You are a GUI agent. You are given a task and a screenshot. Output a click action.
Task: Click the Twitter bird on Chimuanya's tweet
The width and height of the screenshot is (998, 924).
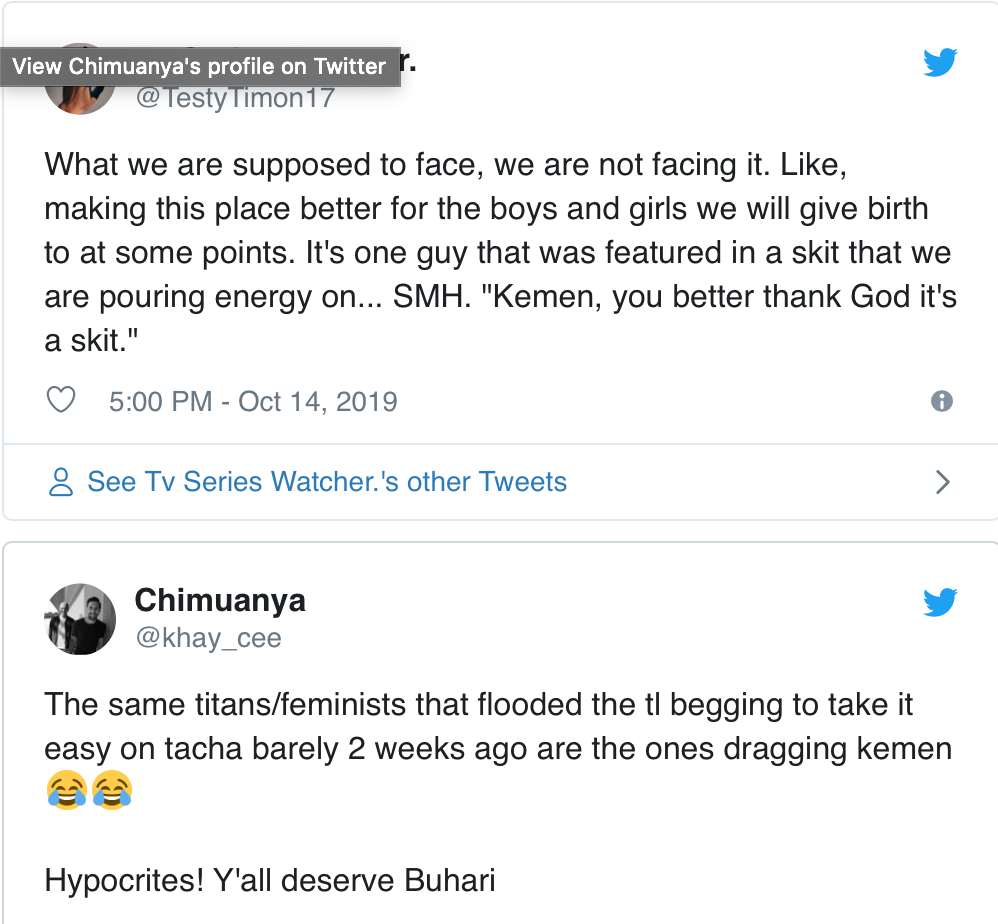tap(940, 603)
